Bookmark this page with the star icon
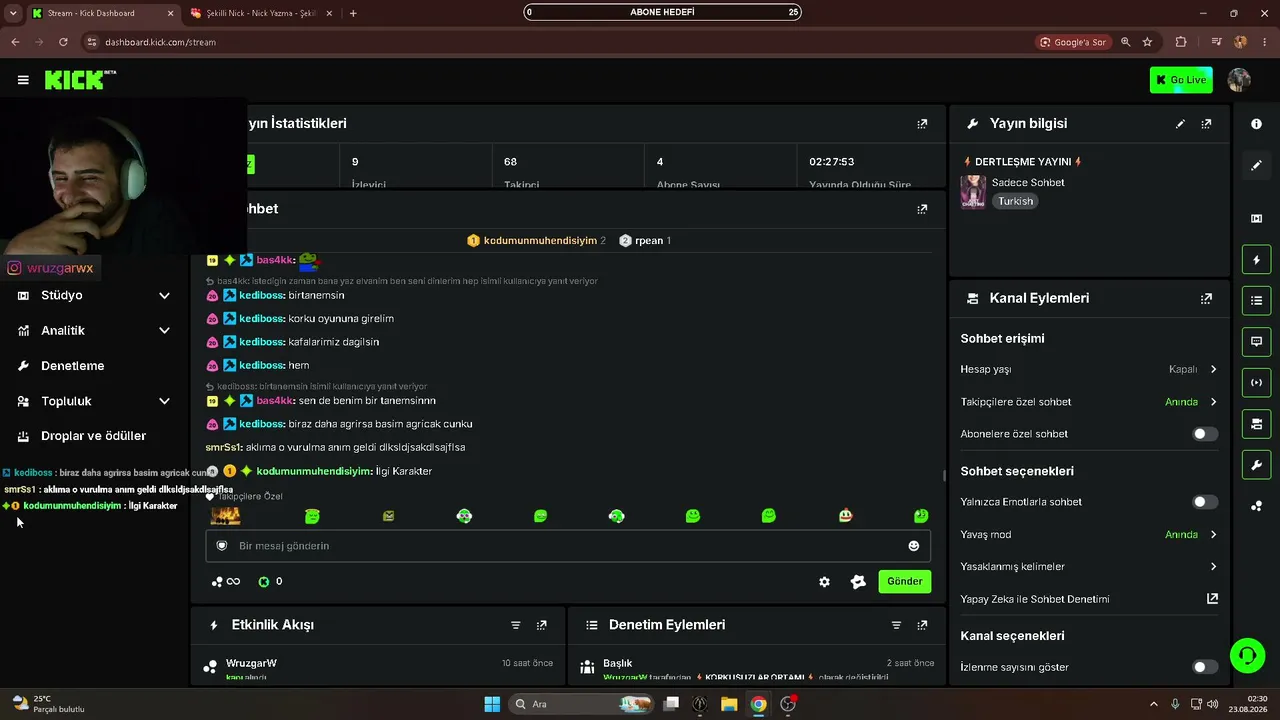Screen dimensions: 1280x720 click(1147, 42)
